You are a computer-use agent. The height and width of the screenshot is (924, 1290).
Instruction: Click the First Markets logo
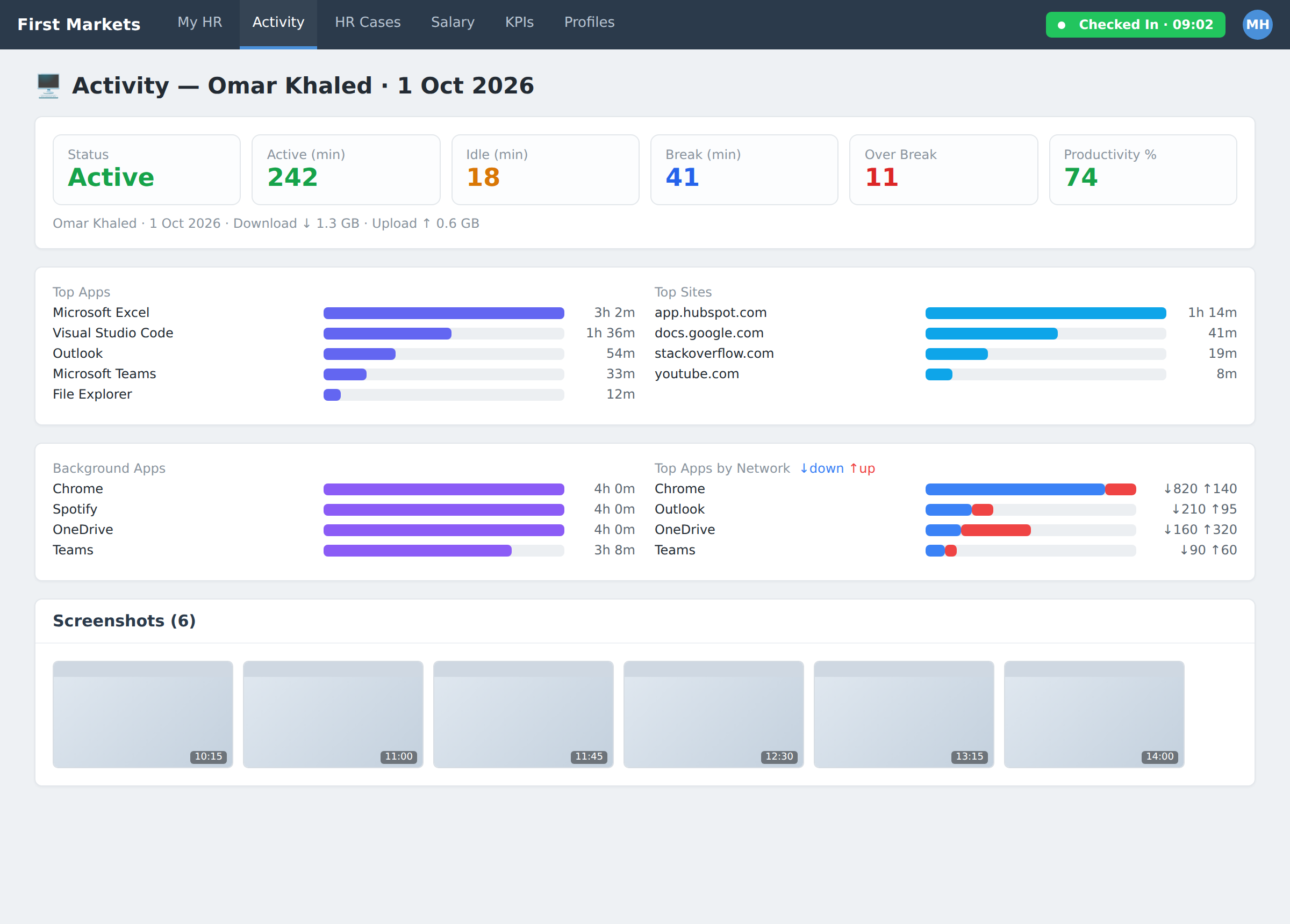point(78,25)
